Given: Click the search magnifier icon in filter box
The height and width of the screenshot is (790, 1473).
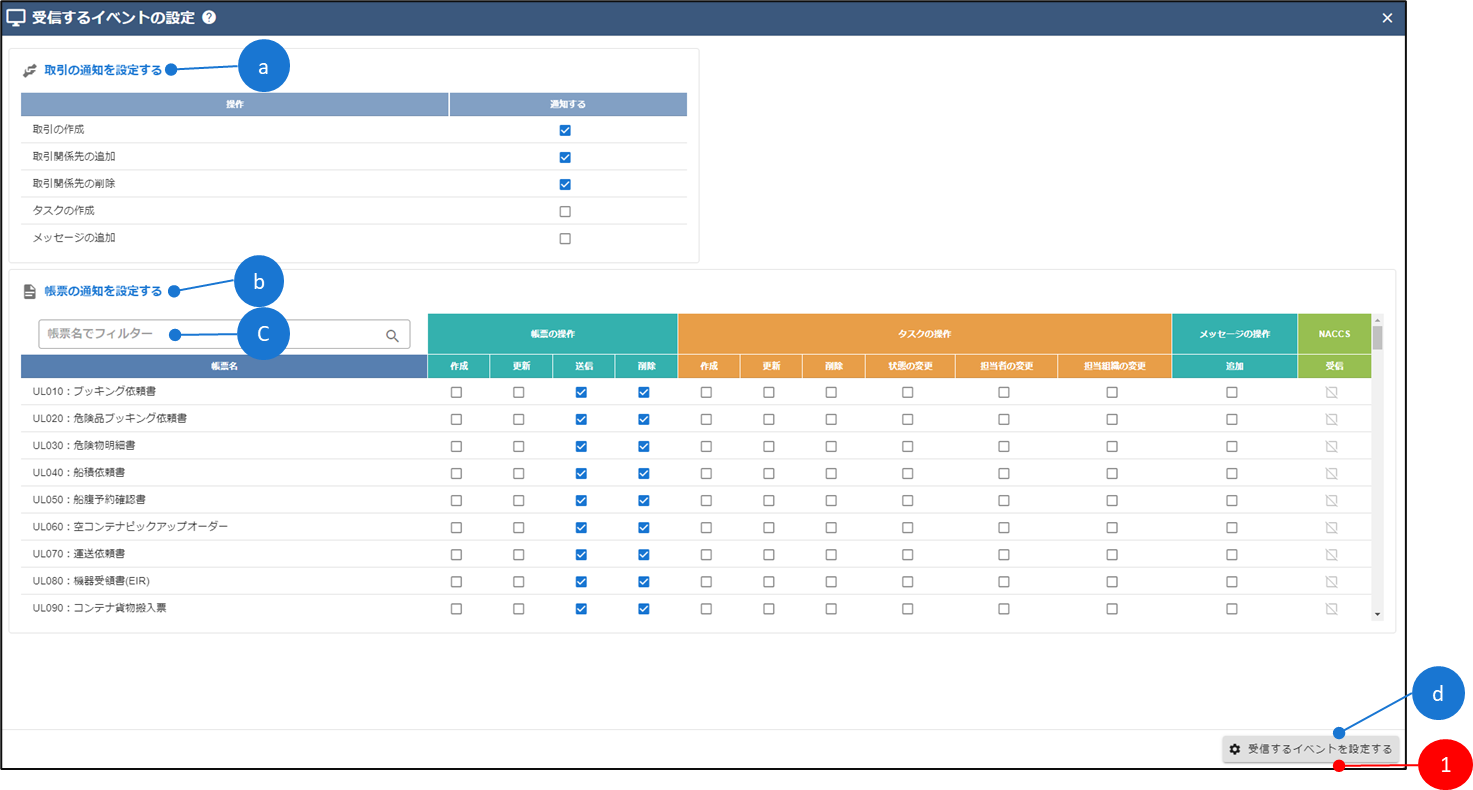Looking at the screenshot, I should 393,336.
